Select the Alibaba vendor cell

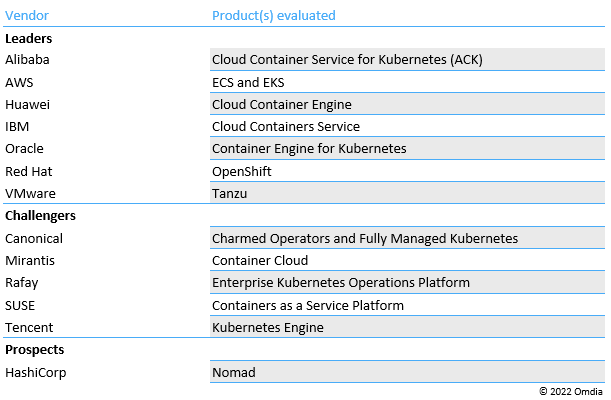27,60
